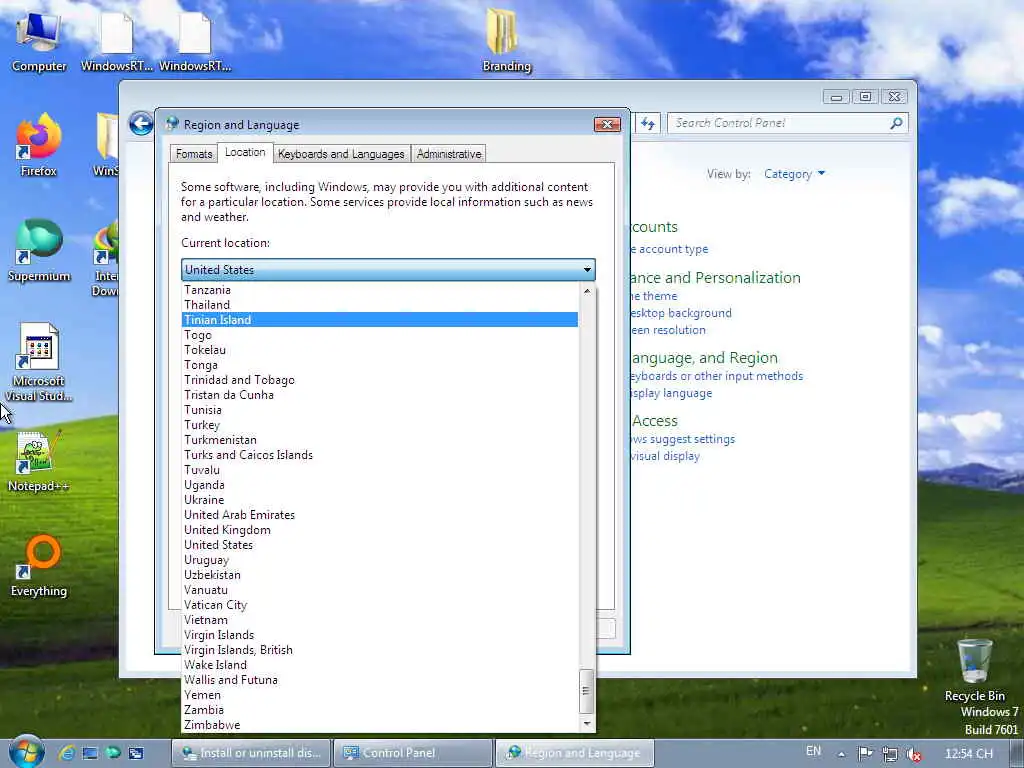Launch the Supermium browser shortcut
Image resolution: width=1024 pixels, height=768 pixels.
pyautogui.click(x=39, y=251)
